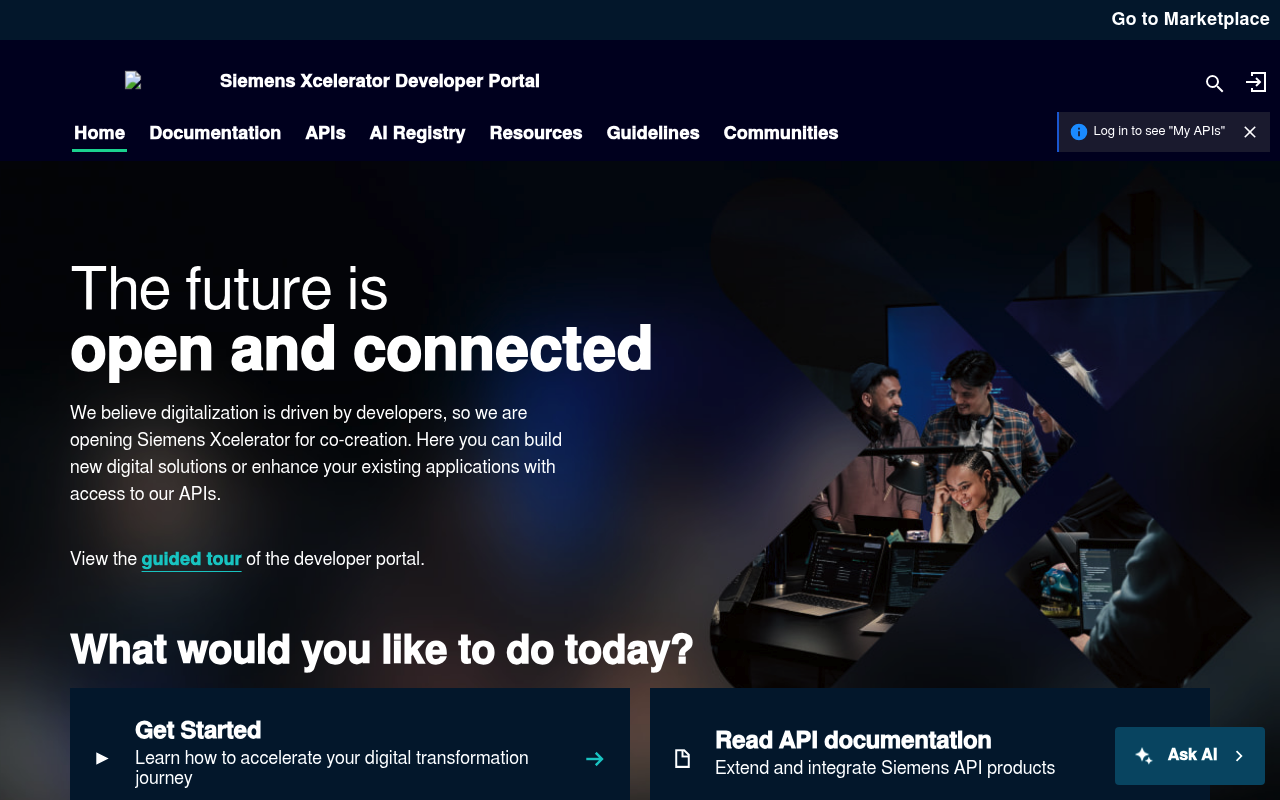The image size is (1280, 800).
Task: Click the blue info icon in notification
Action: point(1078,132)
